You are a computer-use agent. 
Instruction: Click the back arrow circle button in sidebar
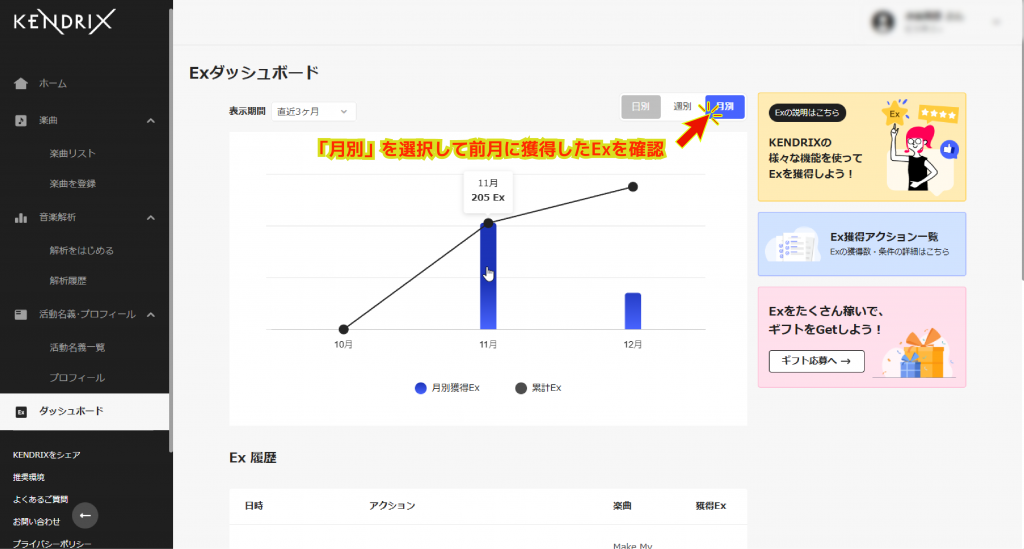point(85,515)
